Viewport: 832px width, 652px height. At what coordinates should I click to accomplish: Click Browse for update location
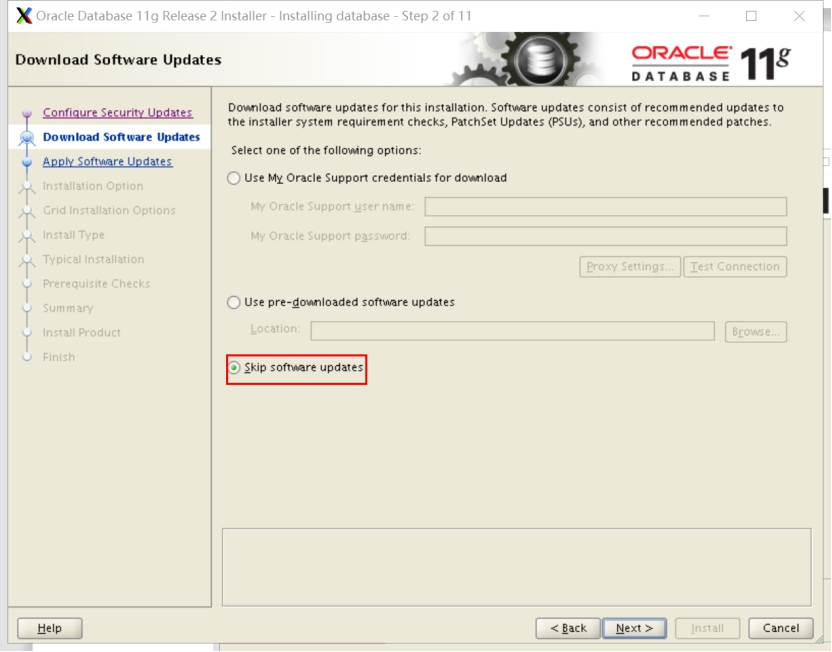(x=756, y=332)
